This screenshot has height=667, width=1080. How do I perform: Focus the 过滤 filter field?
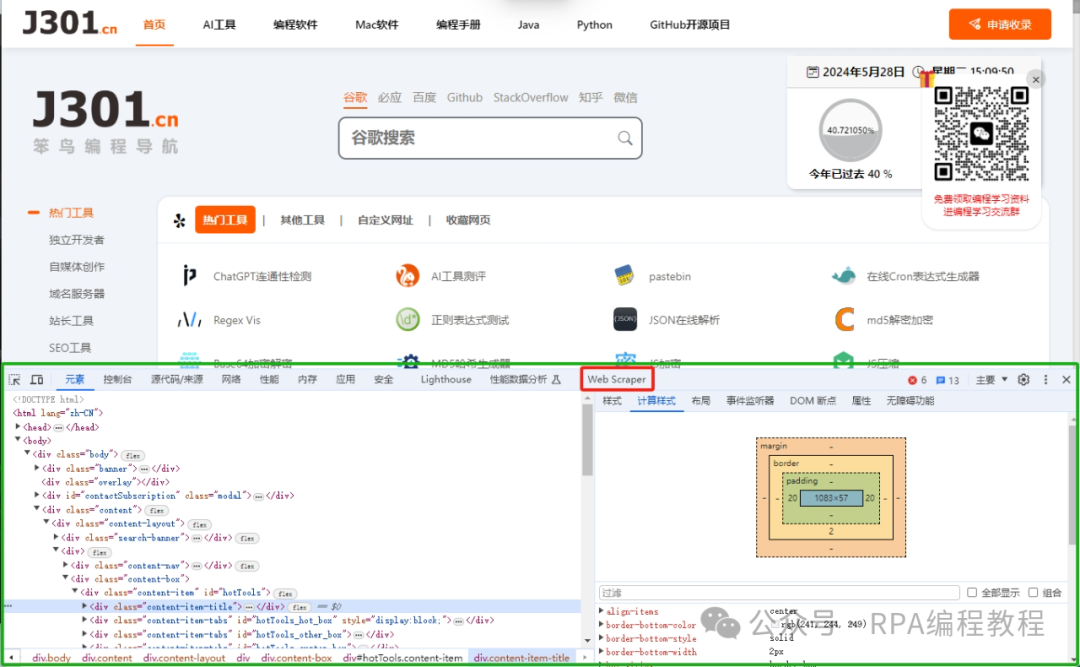[x=779, y=593]
